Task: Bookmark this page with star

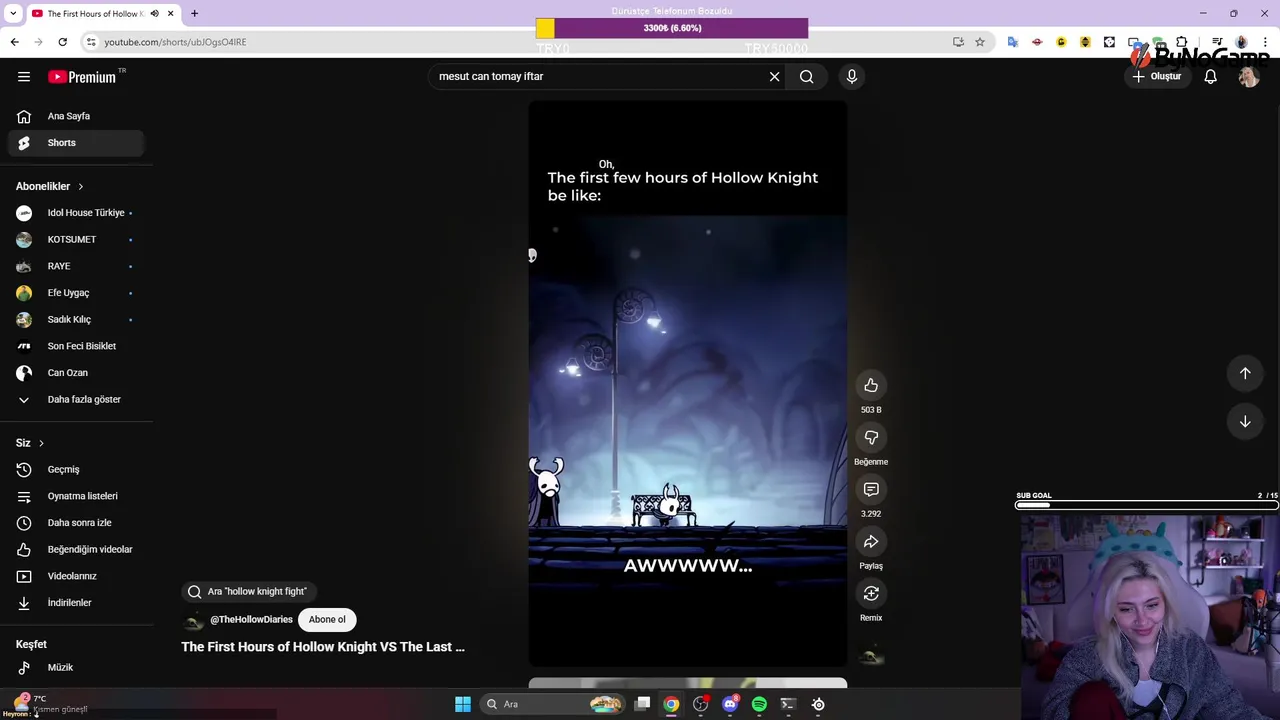Action: [x=980, y=42]
